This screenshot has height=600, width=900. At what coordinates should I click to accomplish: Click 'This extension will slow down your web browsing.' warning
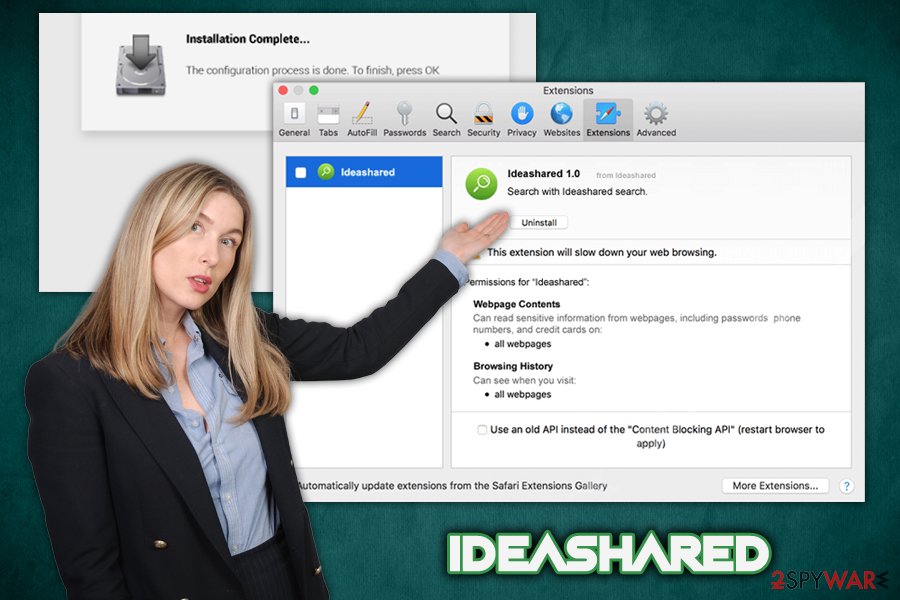pyautogui.click(x=602, y=252)
